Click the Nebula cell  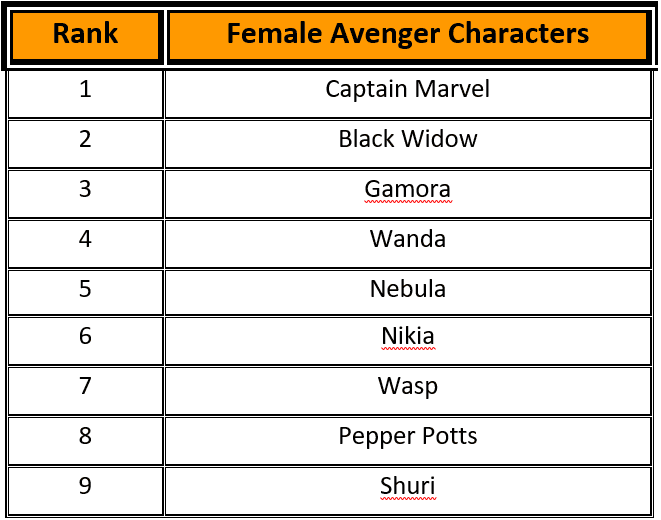click(408, 292)
